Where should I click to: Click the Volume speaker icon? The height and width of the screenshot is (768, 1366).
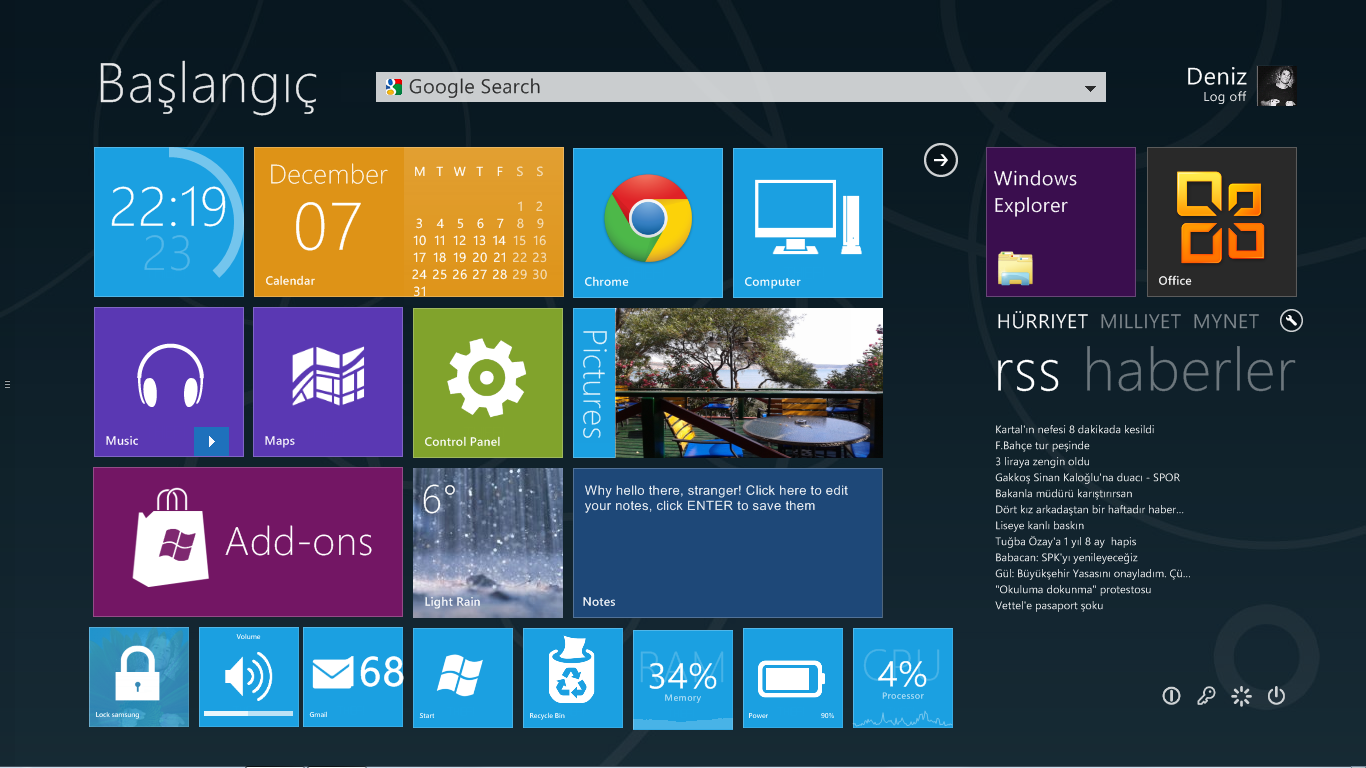(249, 678)
